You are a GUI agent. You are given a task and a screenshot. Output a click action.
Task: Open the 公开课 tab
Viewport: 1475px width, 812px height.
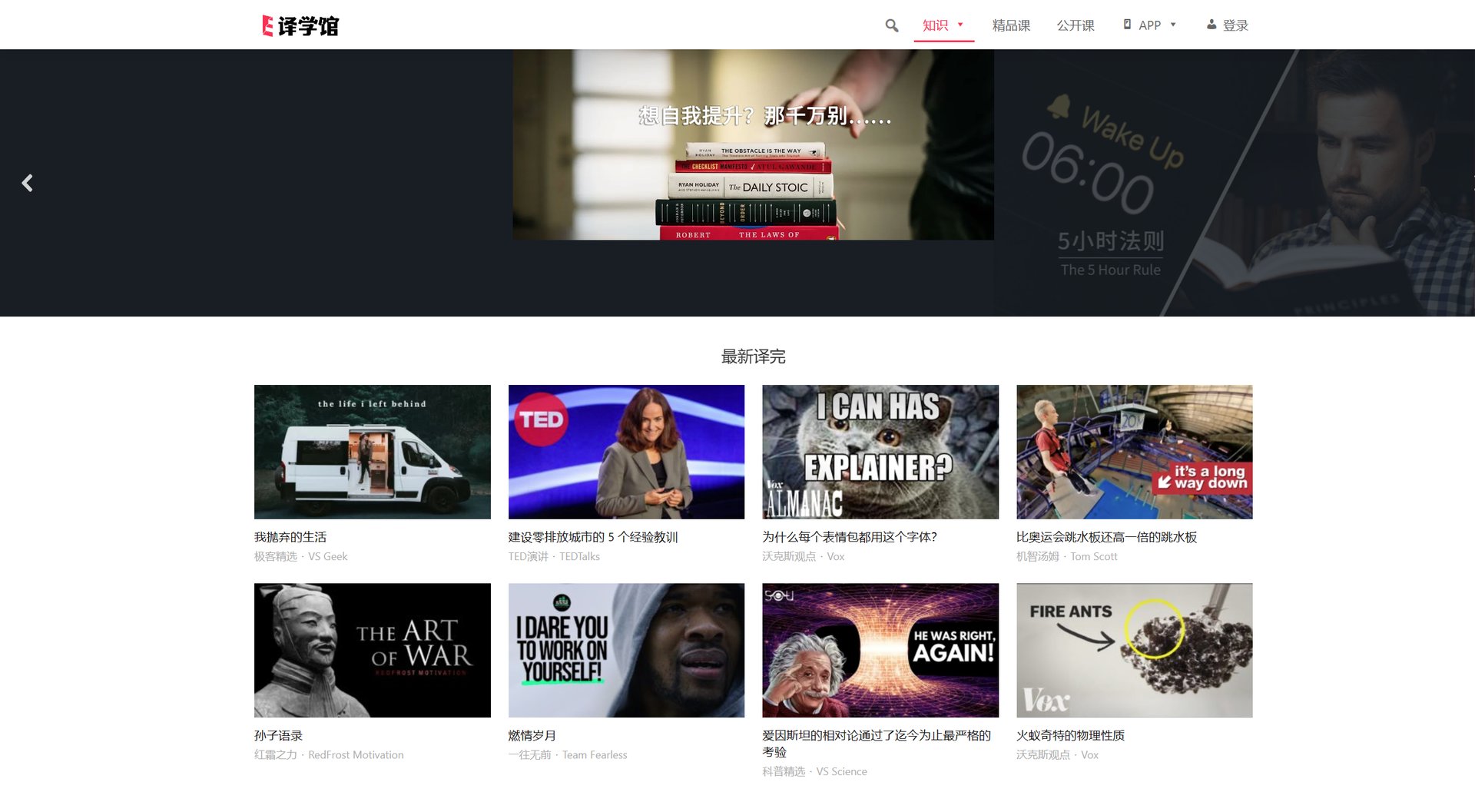coord(1076,25)
